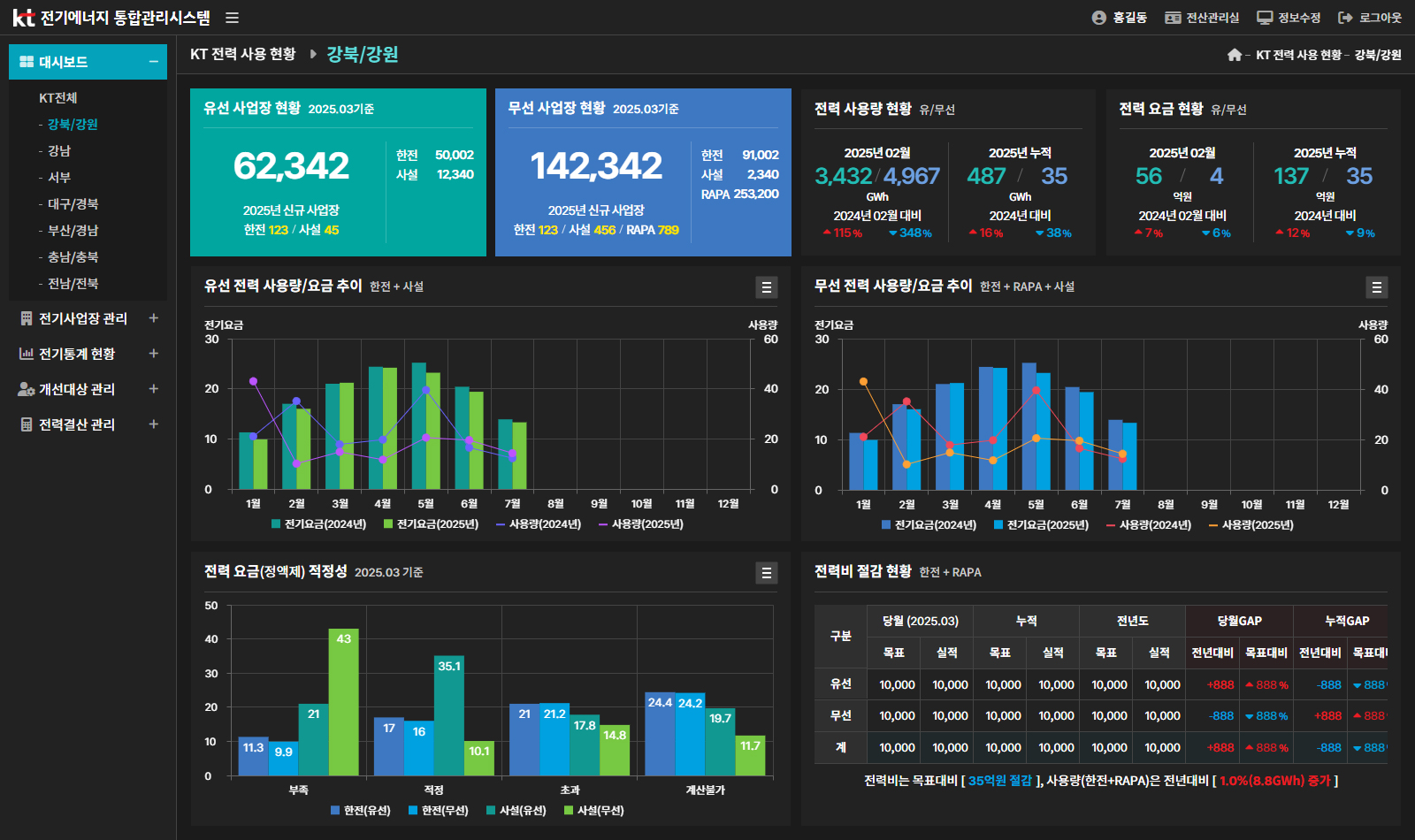Screen dimensions: 1415x840
Task: Expand 전기사업장 관리 with the plus sign
Action: click(x=153, y=318)
